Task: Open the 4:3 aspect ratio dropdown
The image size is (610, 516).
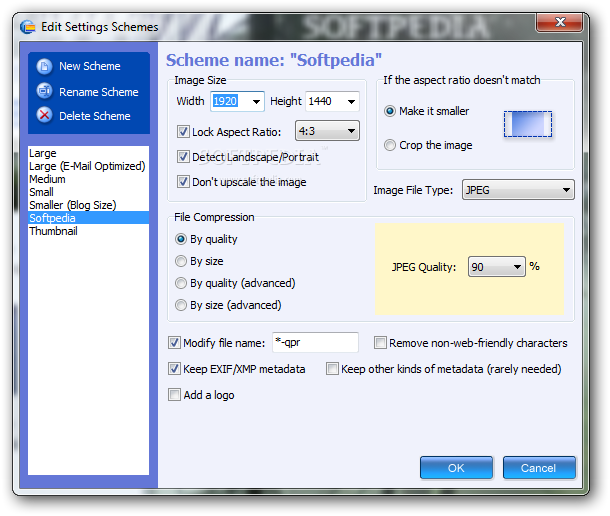Action: [x=328, y=131]
